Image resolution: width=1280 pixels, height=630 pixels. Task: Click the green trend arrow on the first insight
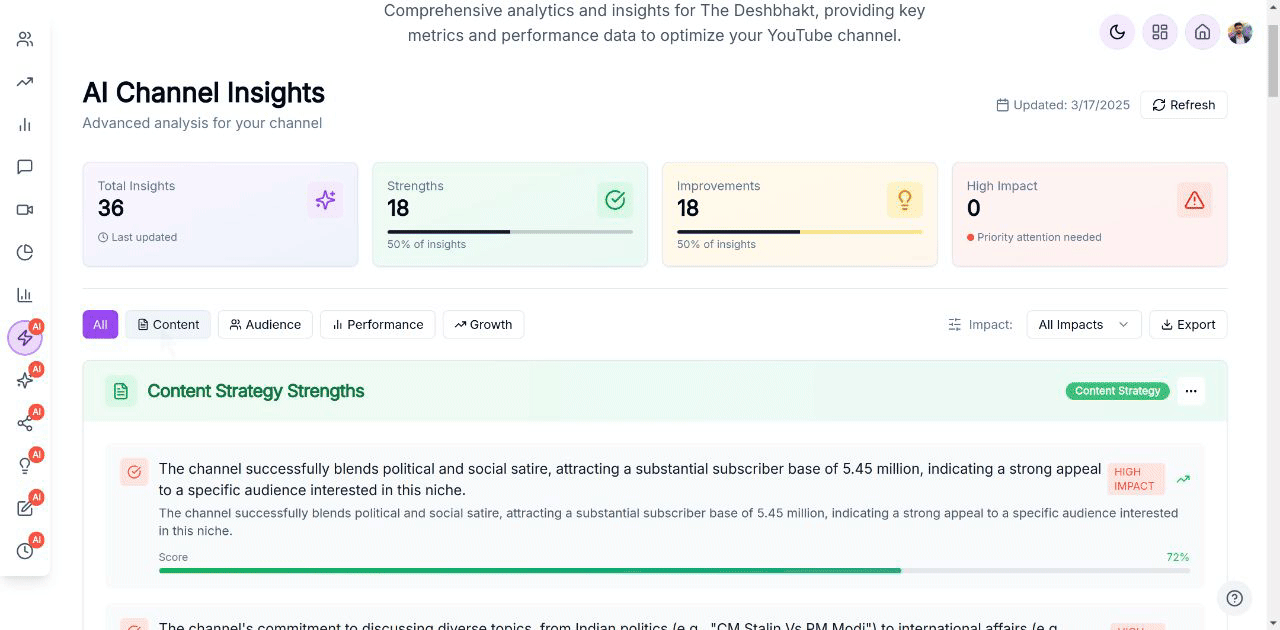(1183, 479)
